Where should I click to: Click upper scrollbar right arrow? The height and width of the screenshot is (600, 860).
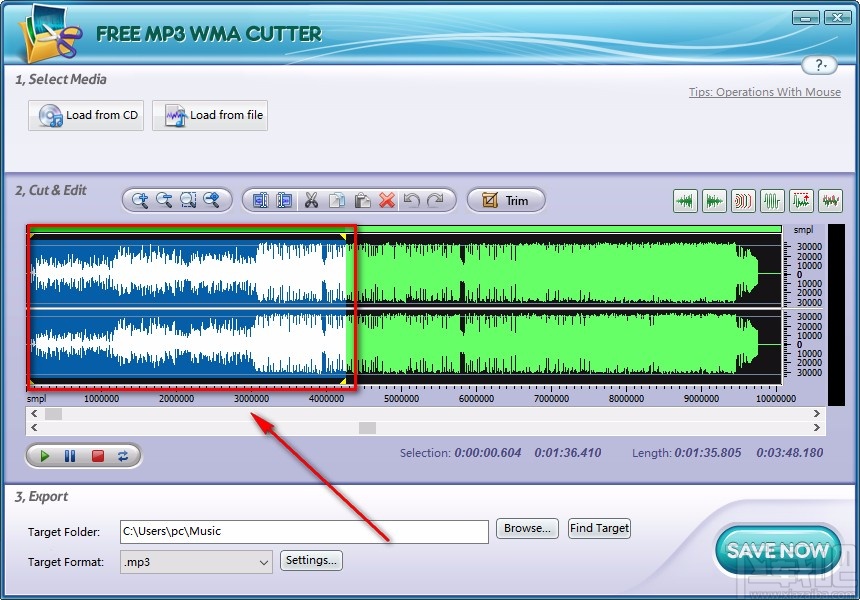[817, 414]
